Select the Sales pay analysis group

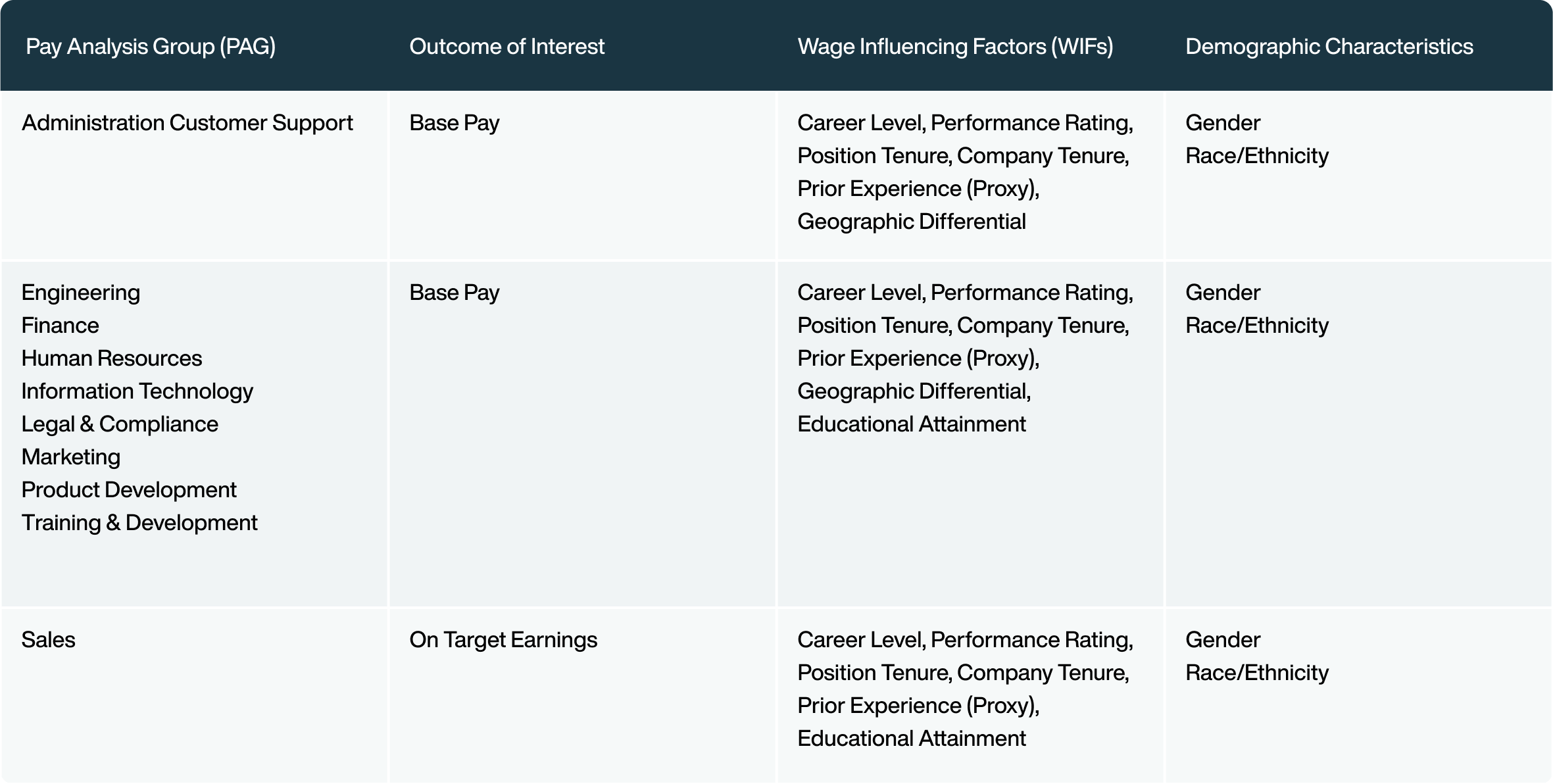49,640
